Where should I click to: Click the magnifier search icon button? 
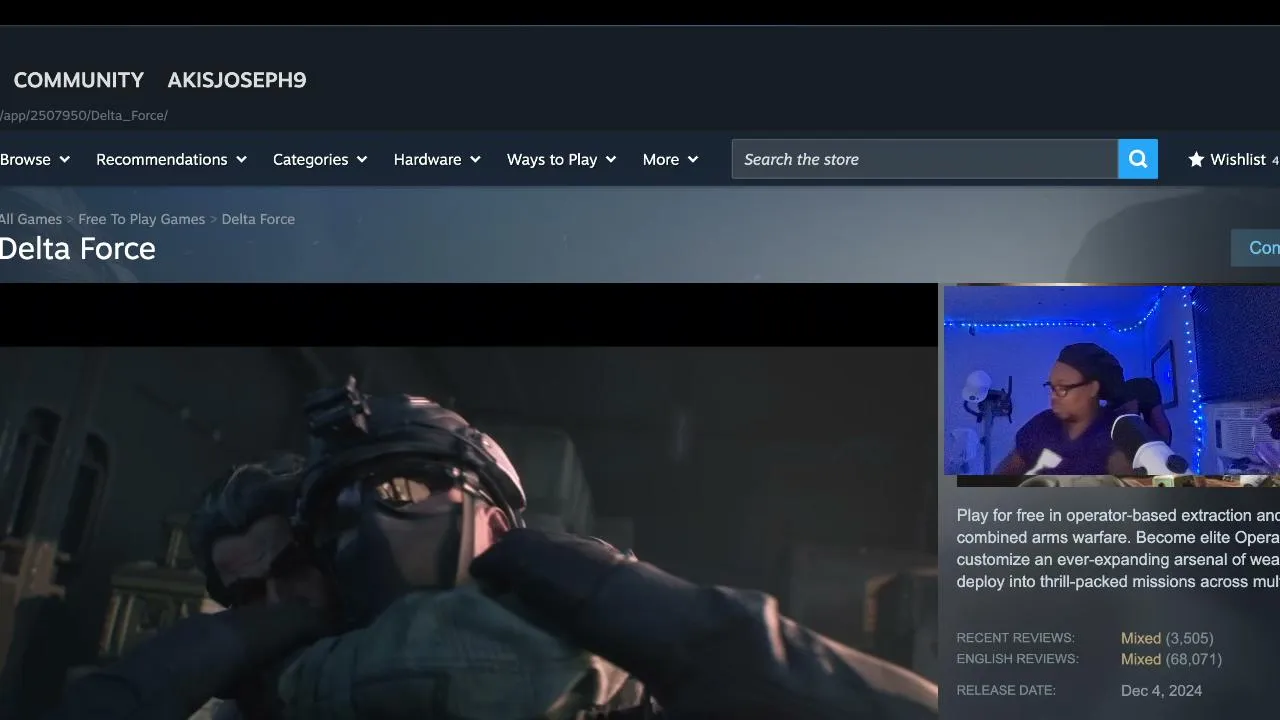pos(1138,159)
